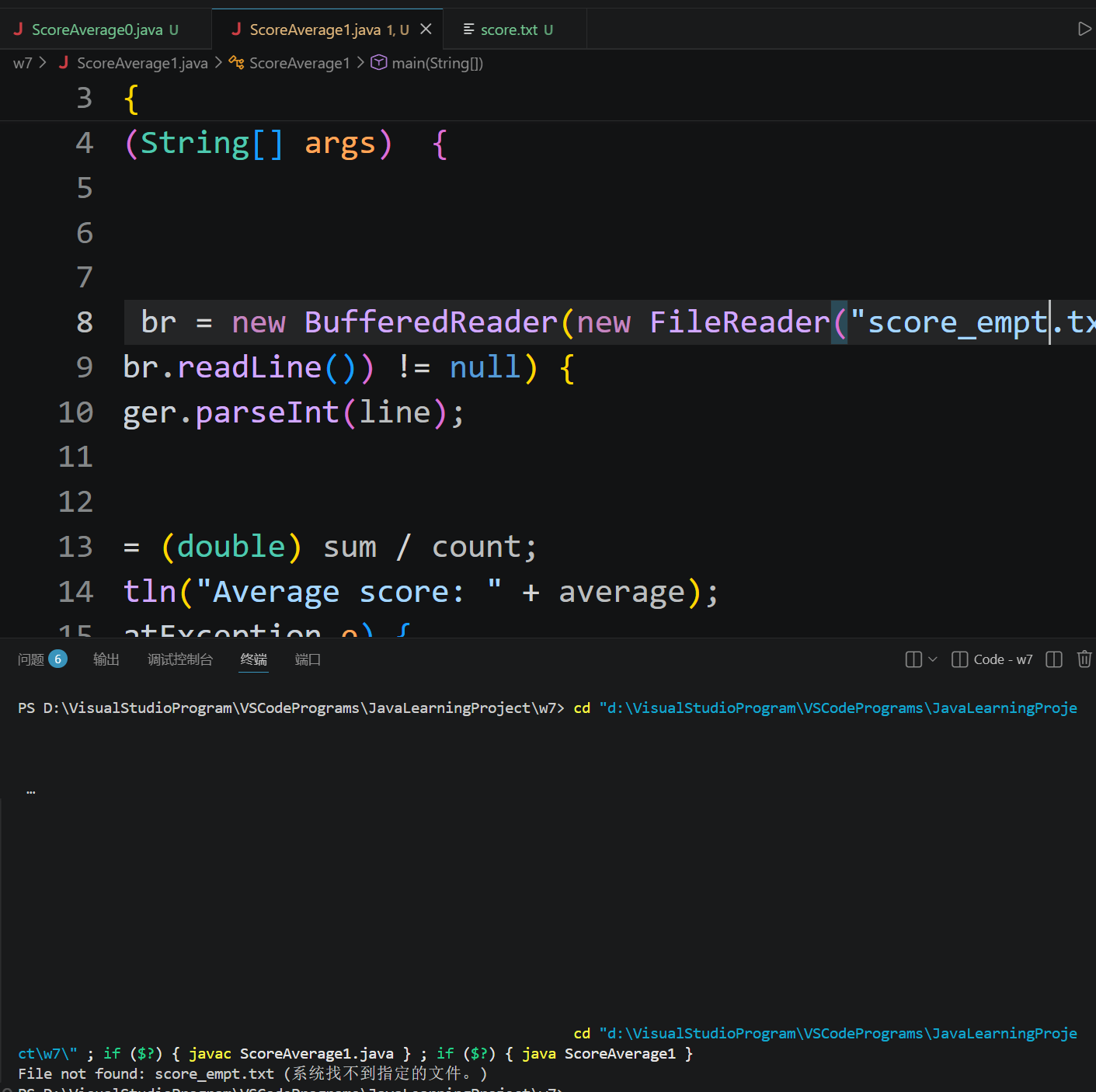Click the split icon beside the trash icon
Image resolution: width=1096 pixels, height=1092 pixels.
click(x=1053, y=659)
